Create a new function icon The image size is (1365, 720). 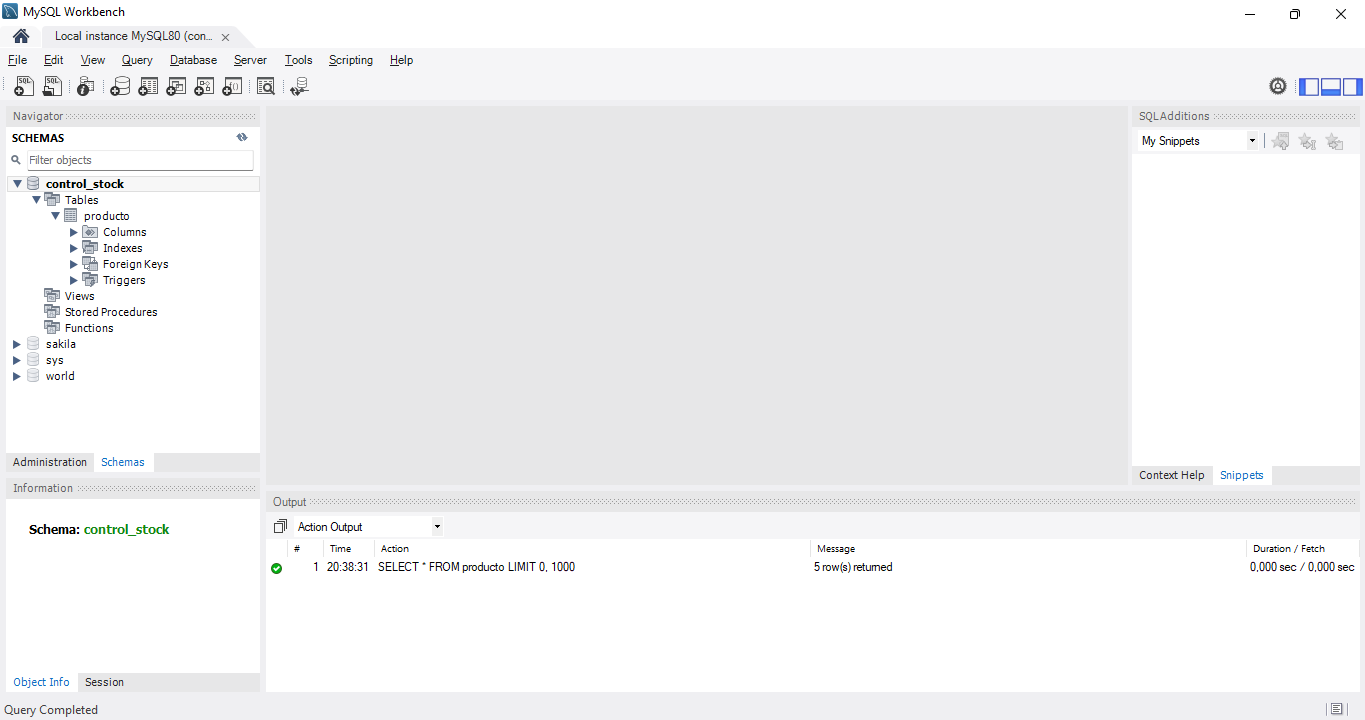tap(232, 87)
